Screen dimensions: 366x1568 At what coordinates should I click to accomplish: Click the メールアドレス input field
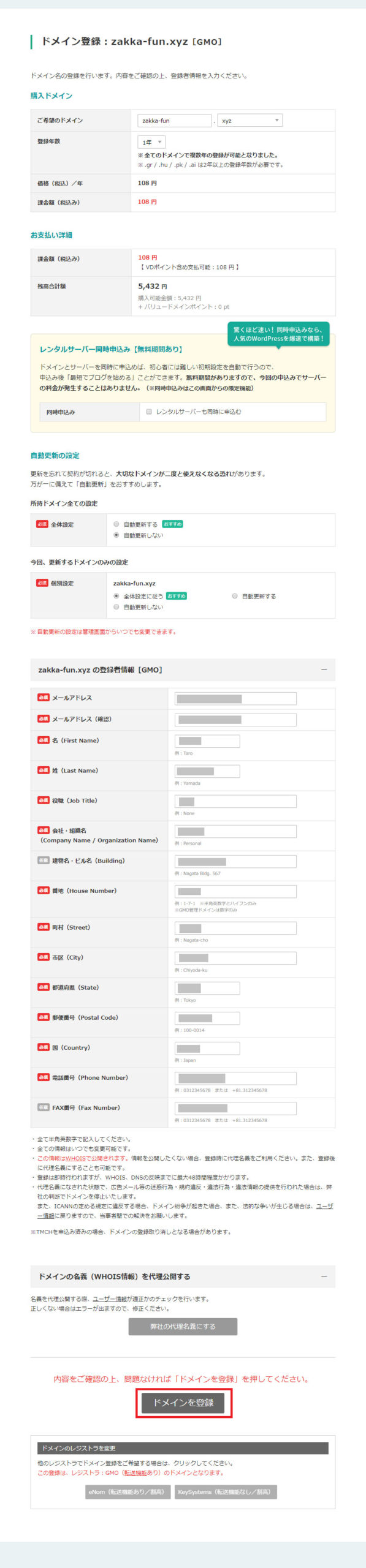[x=235, y=698]
